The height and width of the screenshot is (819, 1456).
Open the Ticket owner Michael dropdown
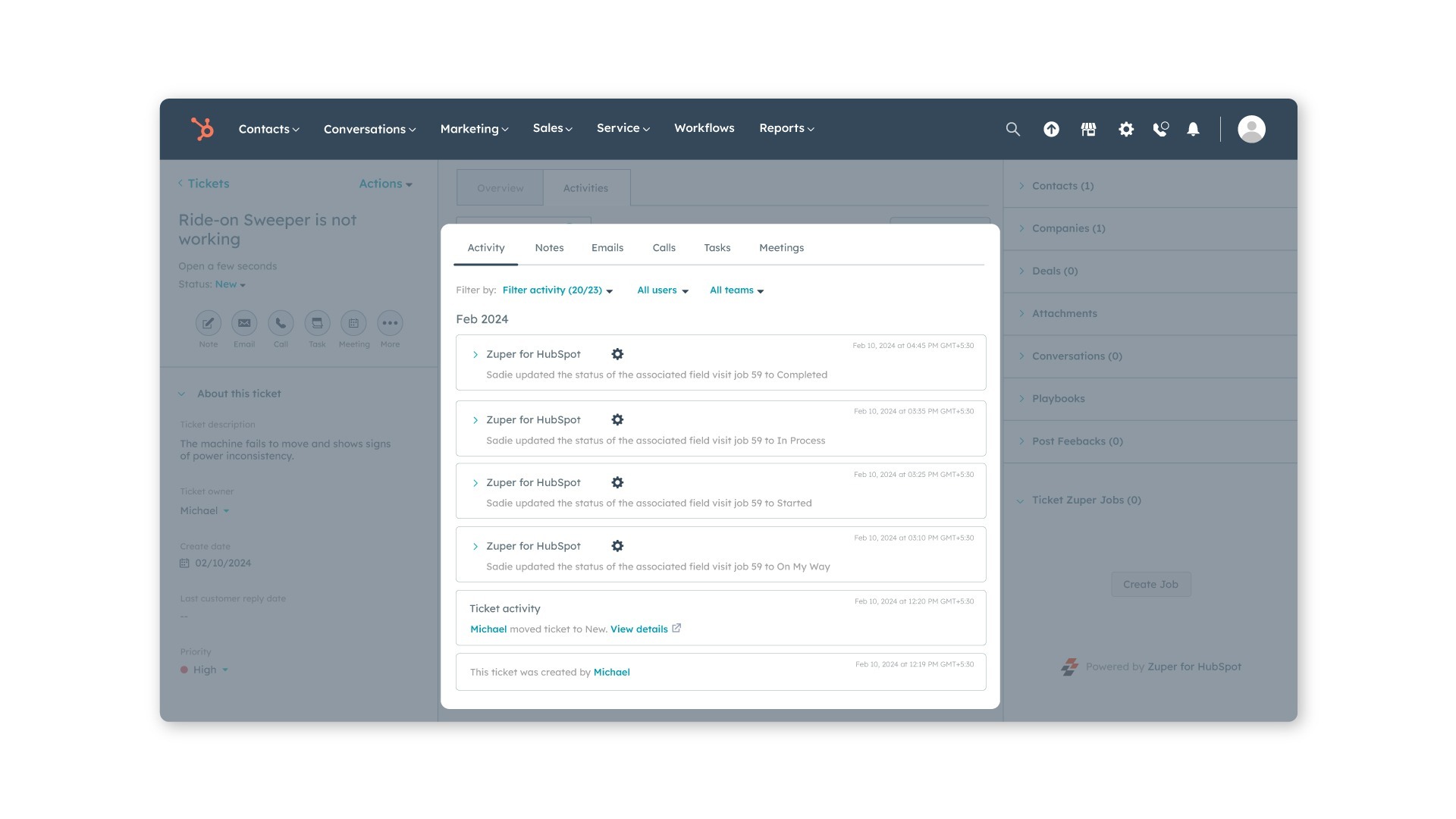point(205,510)
